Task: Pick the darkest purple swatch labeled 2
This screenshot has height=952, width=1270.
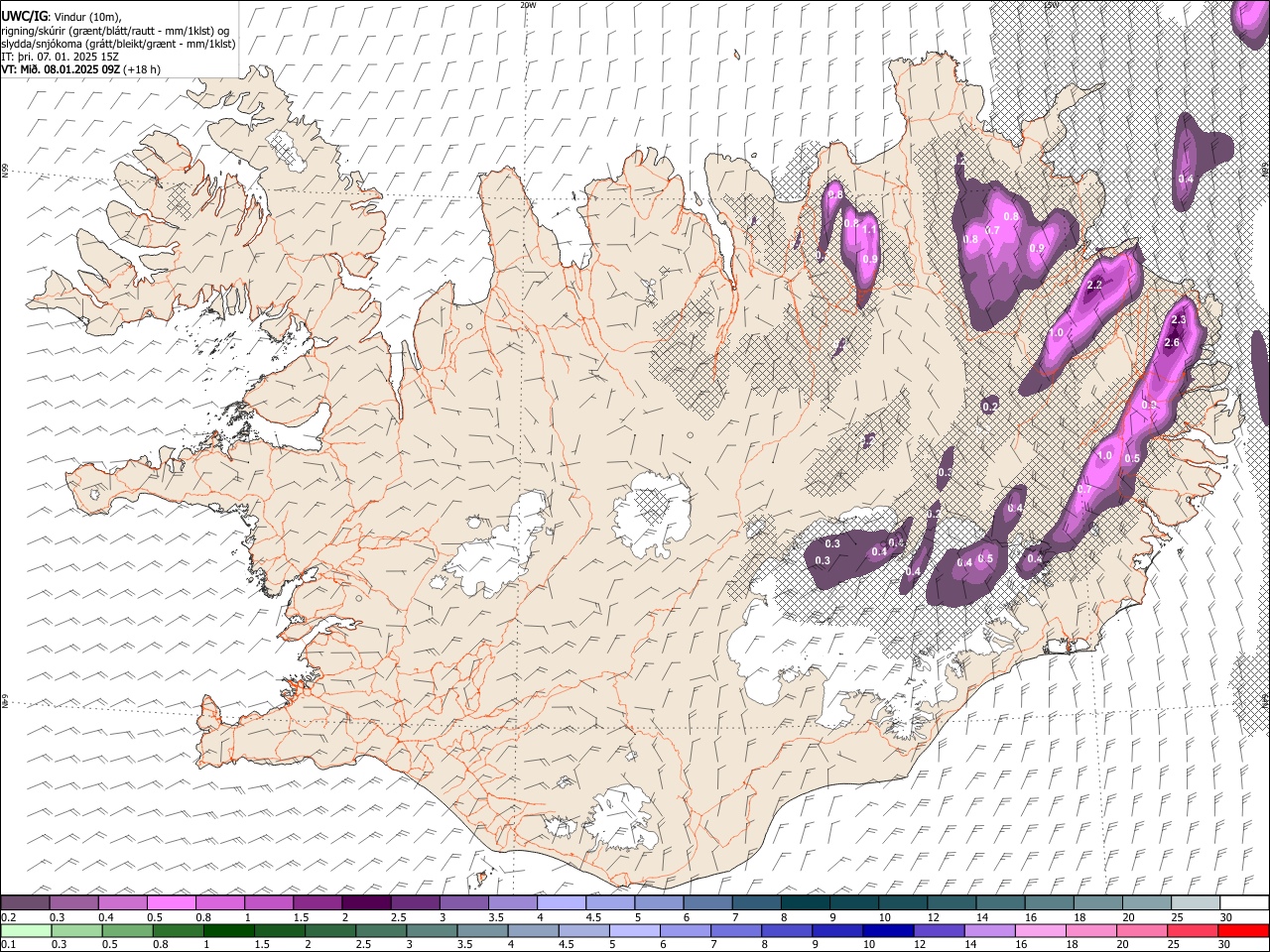Action: pyautogui.click(x=366, y=903)
